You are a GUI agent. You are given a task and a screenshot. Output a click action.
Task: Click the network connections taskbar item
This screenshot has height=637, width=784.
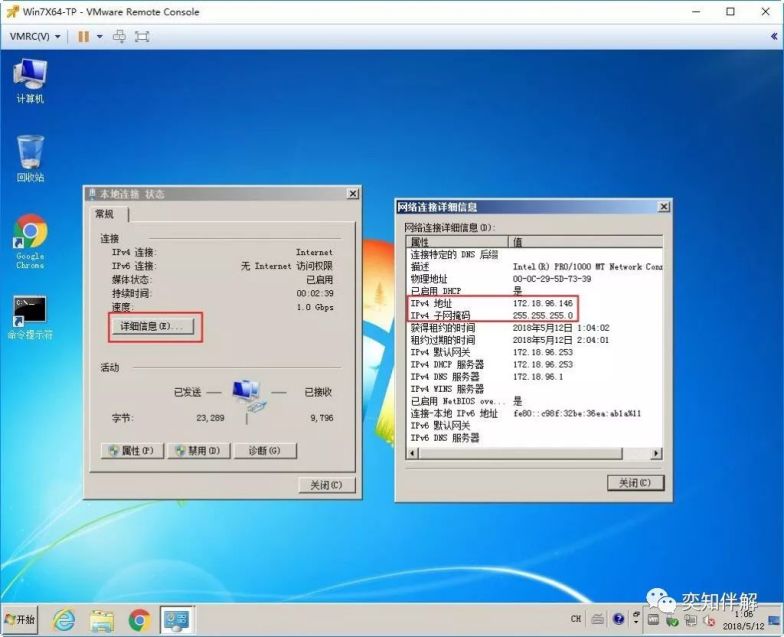click(177, 620)
